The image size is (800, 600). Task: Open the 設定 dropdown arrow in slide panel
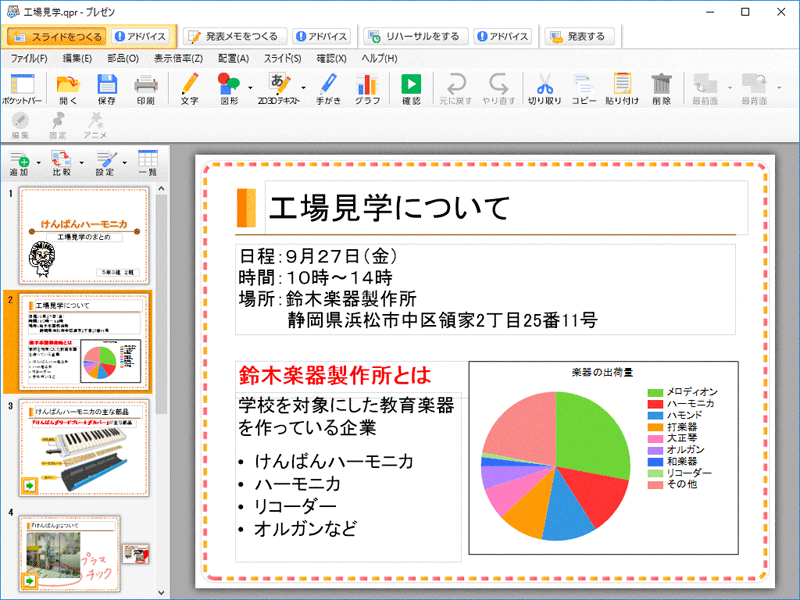tap(123, 162)
